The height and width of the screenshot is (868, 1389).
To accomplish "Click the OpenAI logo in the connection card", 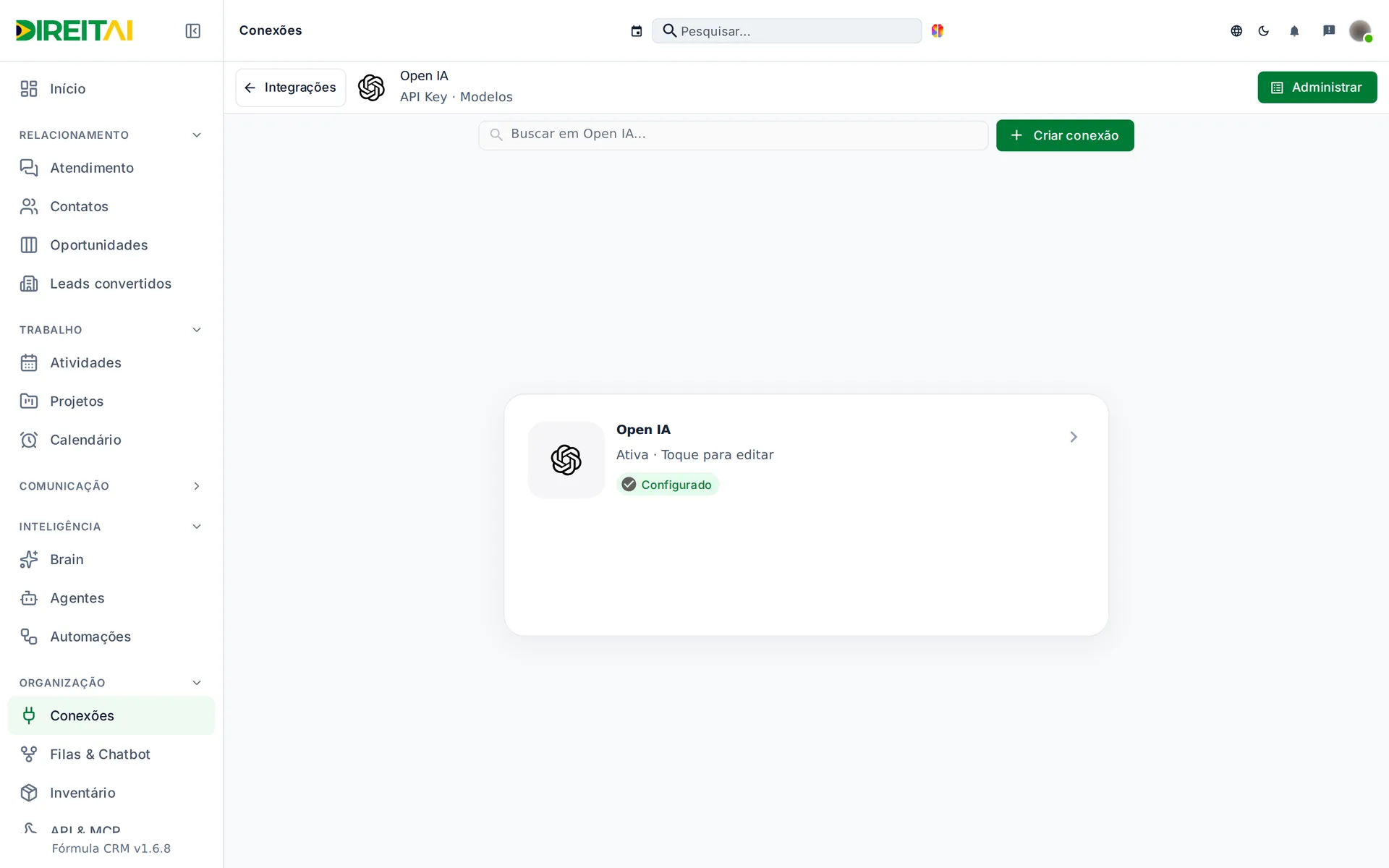I will [x=566, y=460].
